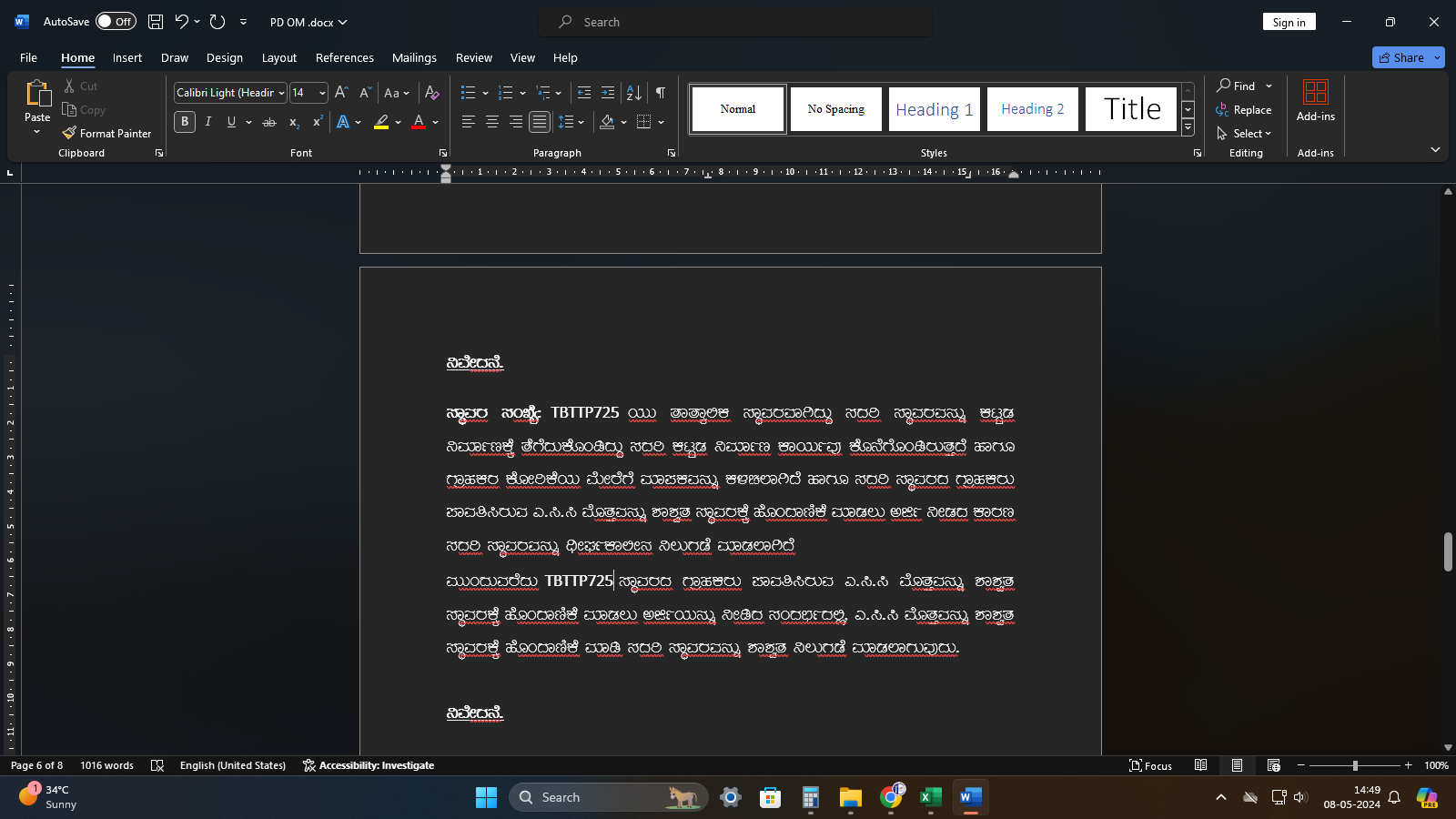Collapse ribbon with chevron
1456x819 pixels.
1435,149
